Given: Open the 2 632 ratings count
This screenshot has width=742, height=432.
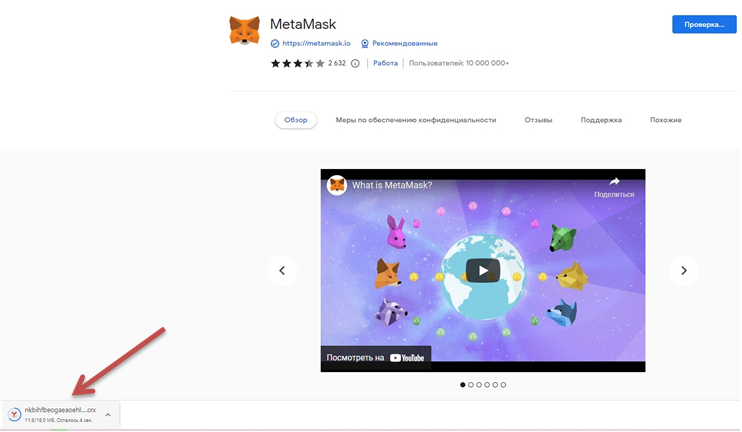Looking at the screenshot, I should [x=337, y=63].
